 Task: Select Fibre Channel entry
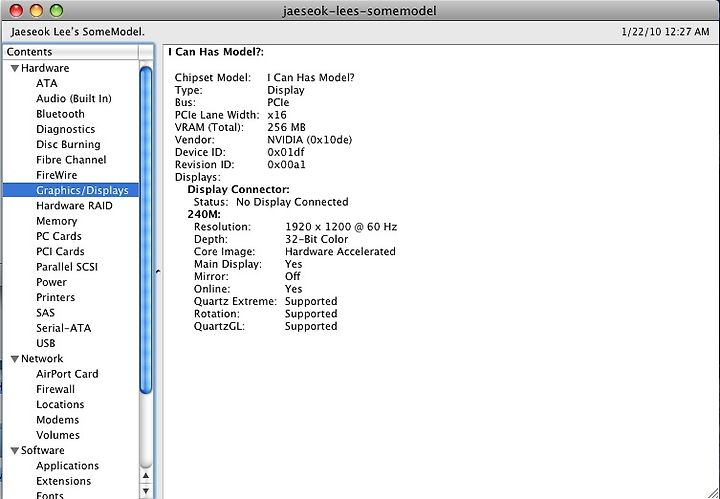coord(71,160)
